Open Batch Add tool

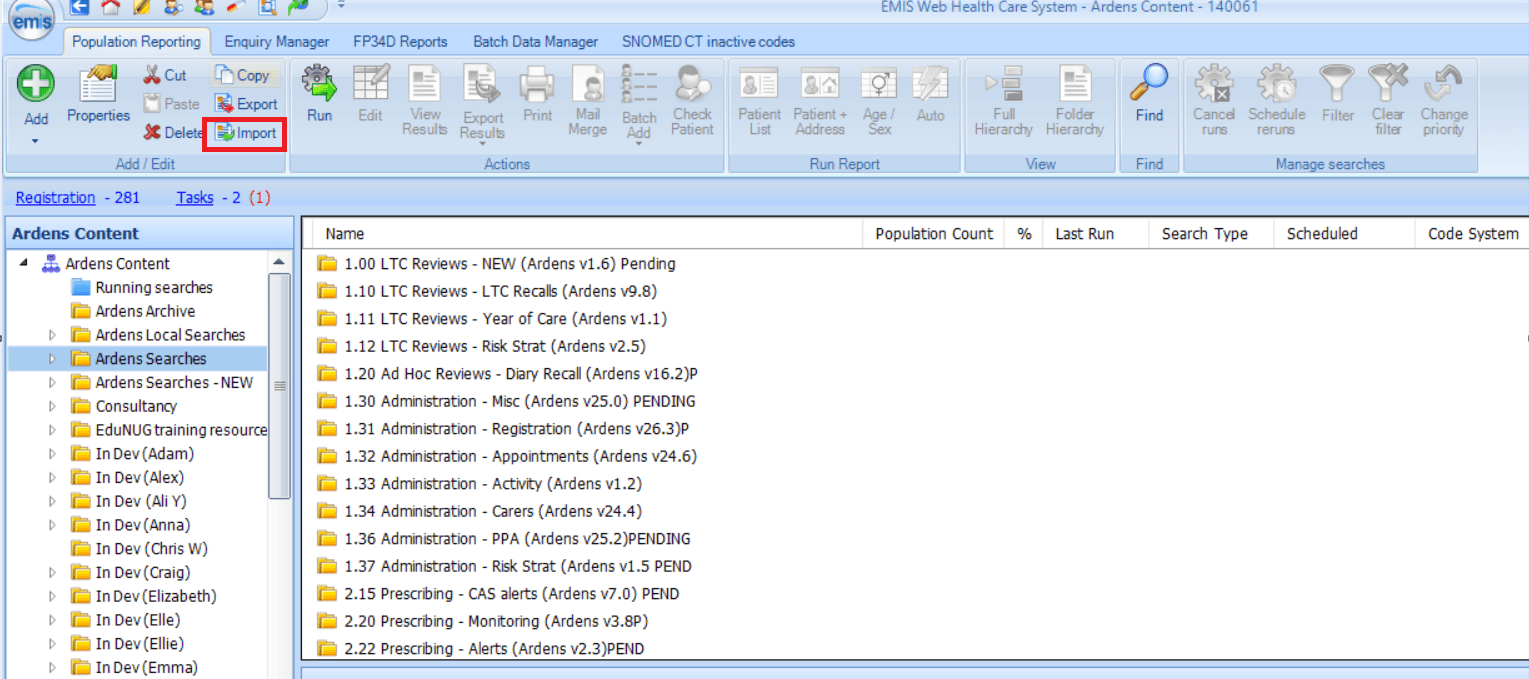point(639,103)
